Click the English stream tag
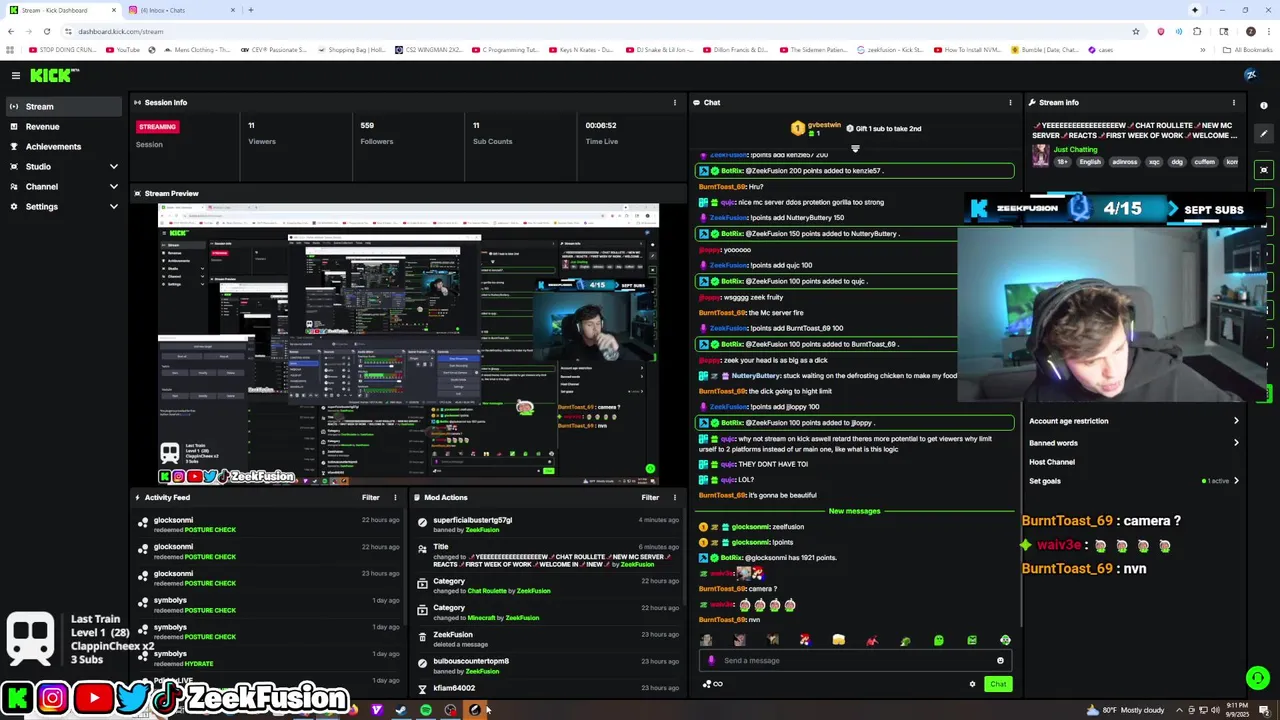This screenshot has height=720, width=1280. (1090, 162)
